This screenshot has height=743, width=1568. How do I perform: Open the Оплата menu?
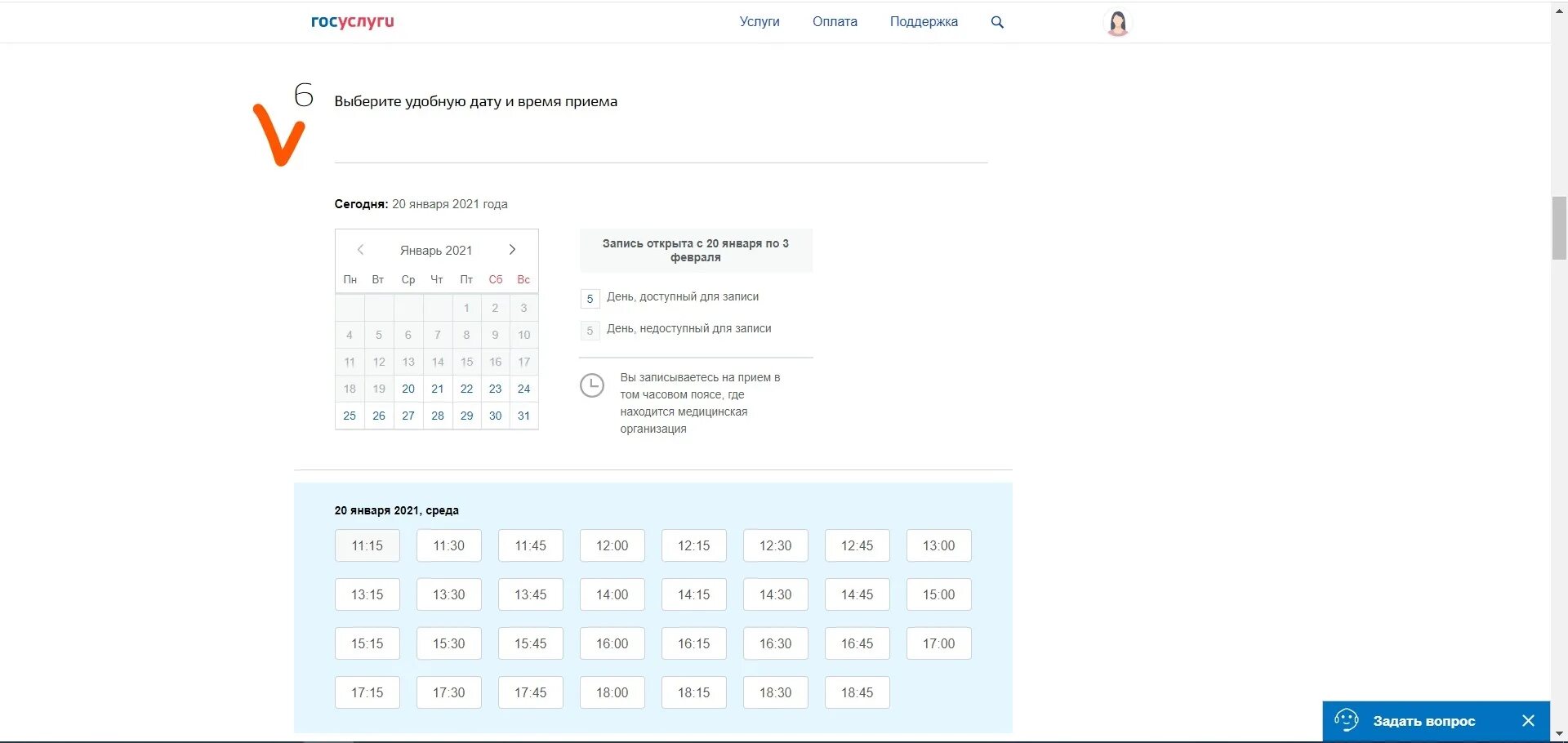pos(835,22)
